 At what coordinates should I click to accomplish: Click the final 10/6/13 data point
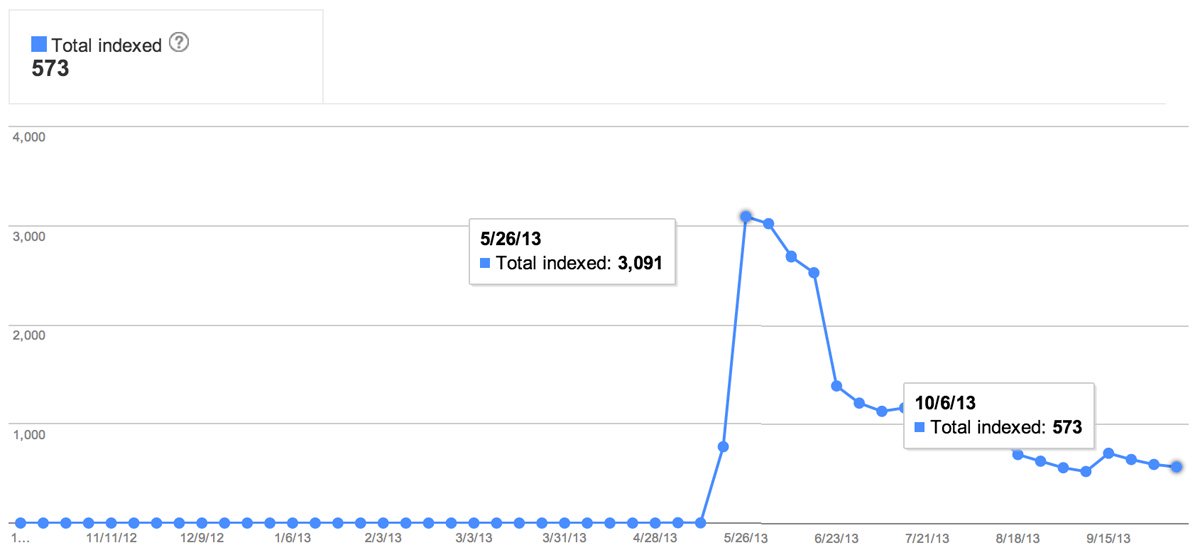tap(1177, 467)
